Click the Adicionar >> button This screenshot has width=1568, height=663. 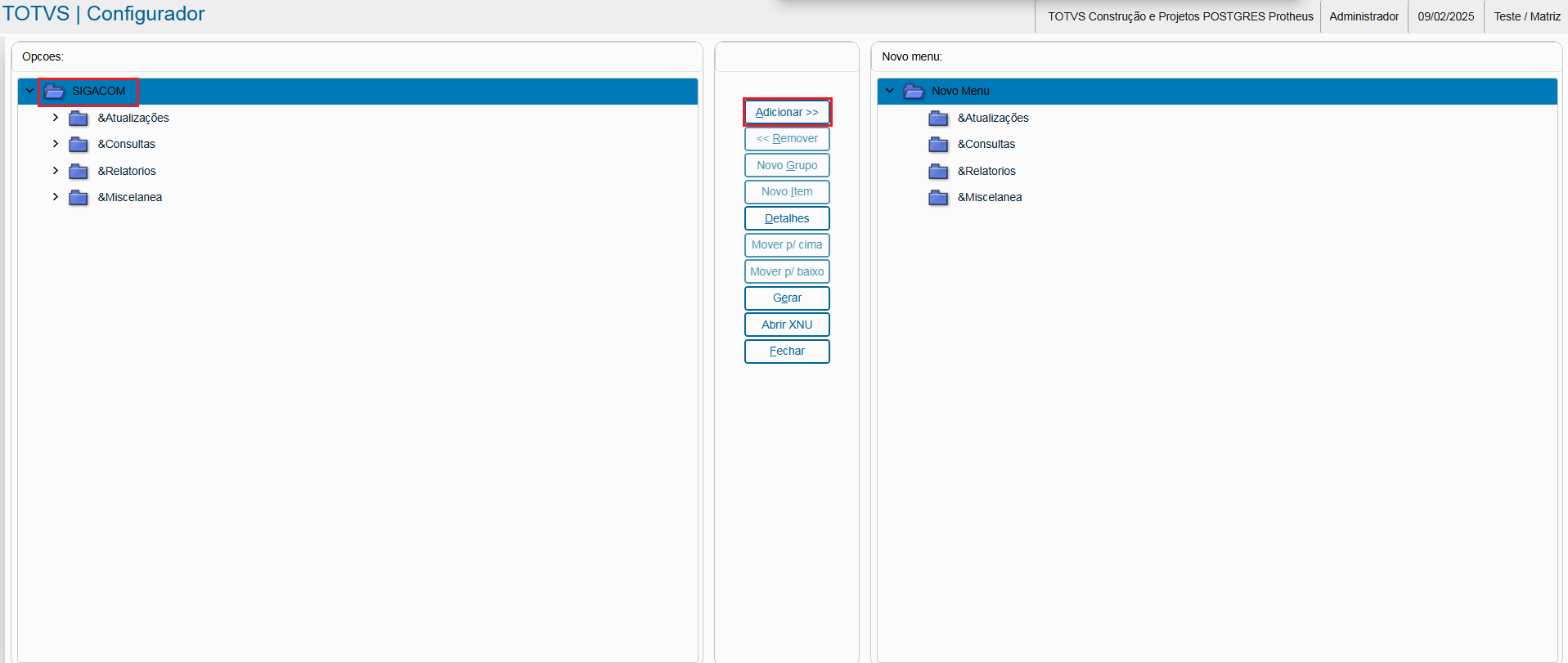click(x=787, y=112)
